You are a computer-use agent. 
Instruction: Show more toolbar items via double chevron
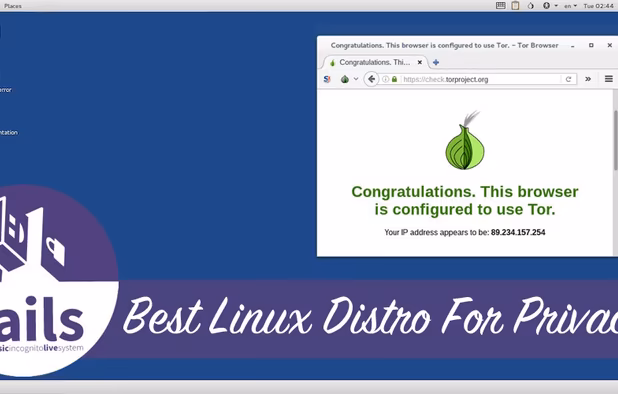pos(588,79)
